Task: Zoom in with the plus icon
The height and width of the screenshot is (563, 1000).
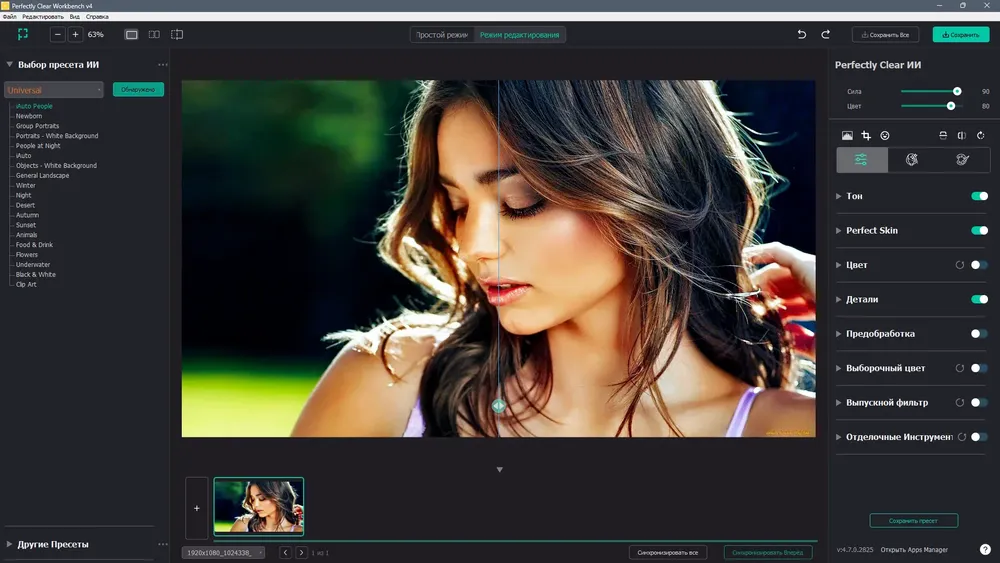Action: click(x=75, y=34)
